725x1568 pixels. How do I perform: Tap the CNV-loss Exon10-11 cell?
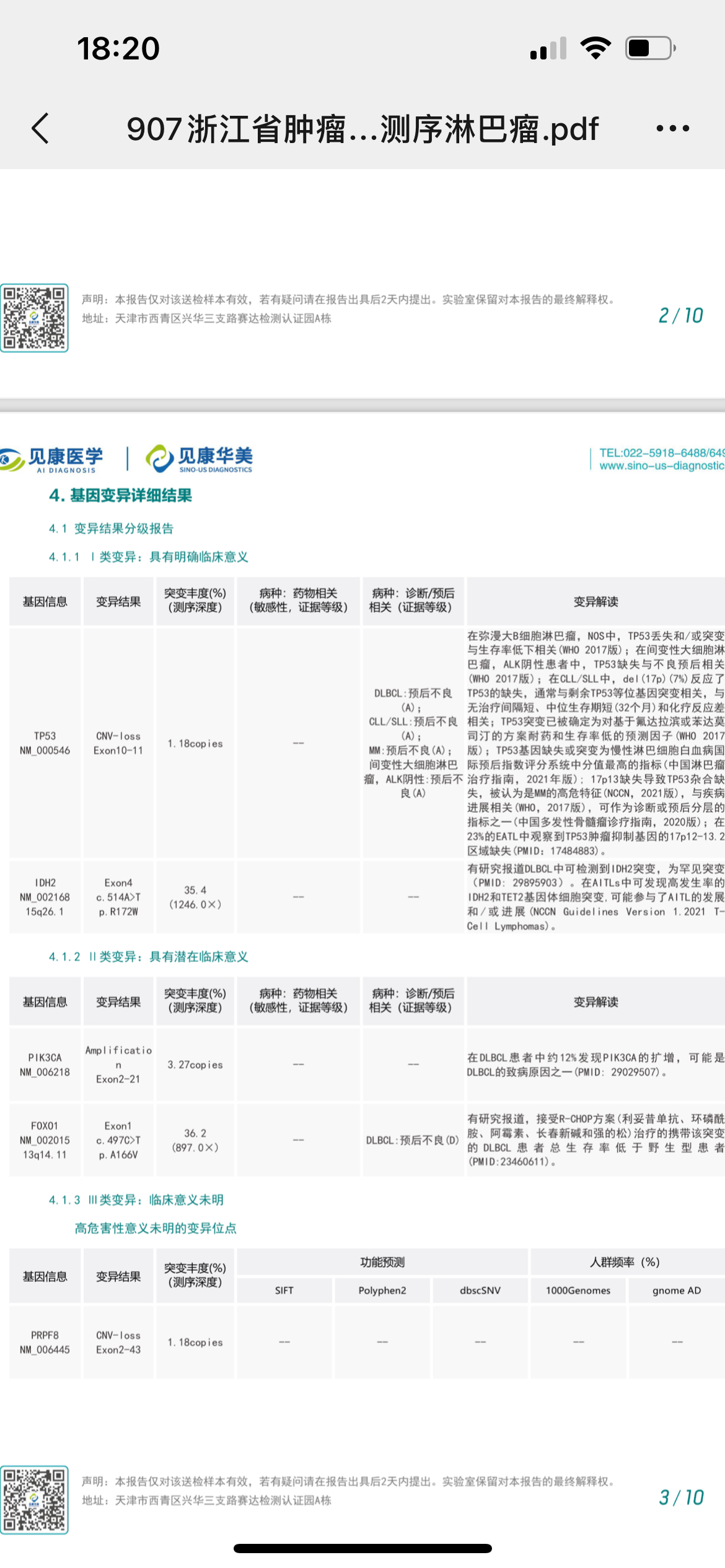pyautogui.click(x=118, y=743)
